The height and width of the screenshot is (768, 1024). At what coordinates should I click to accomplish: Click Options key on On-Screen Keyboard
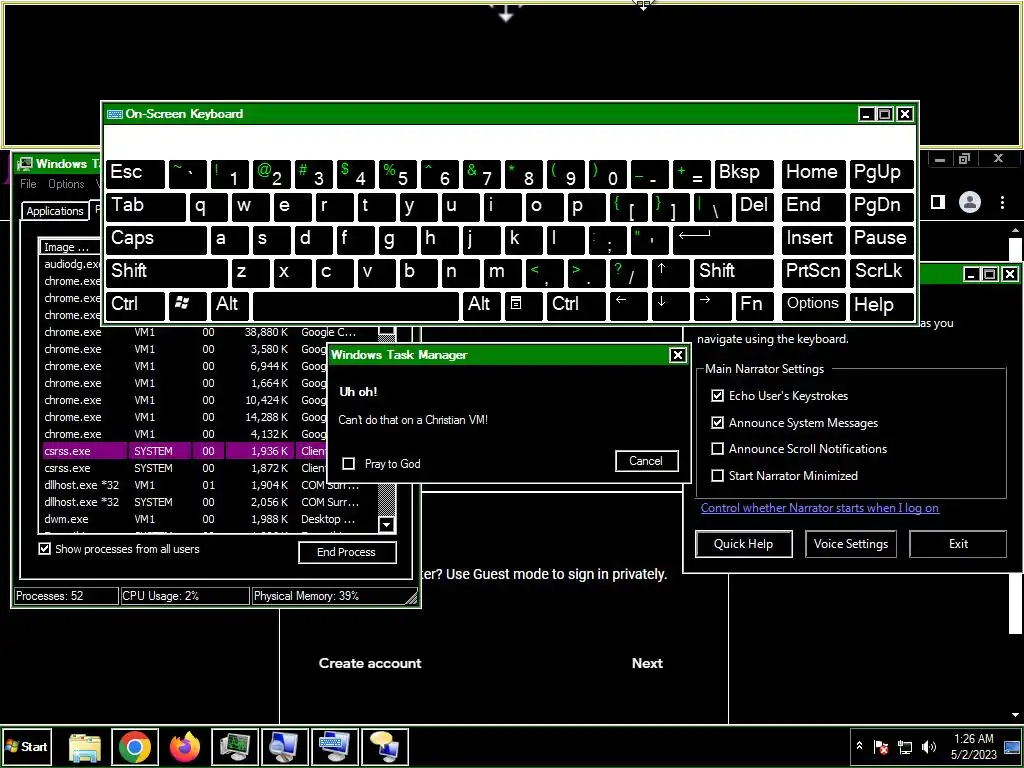(813, 305)
